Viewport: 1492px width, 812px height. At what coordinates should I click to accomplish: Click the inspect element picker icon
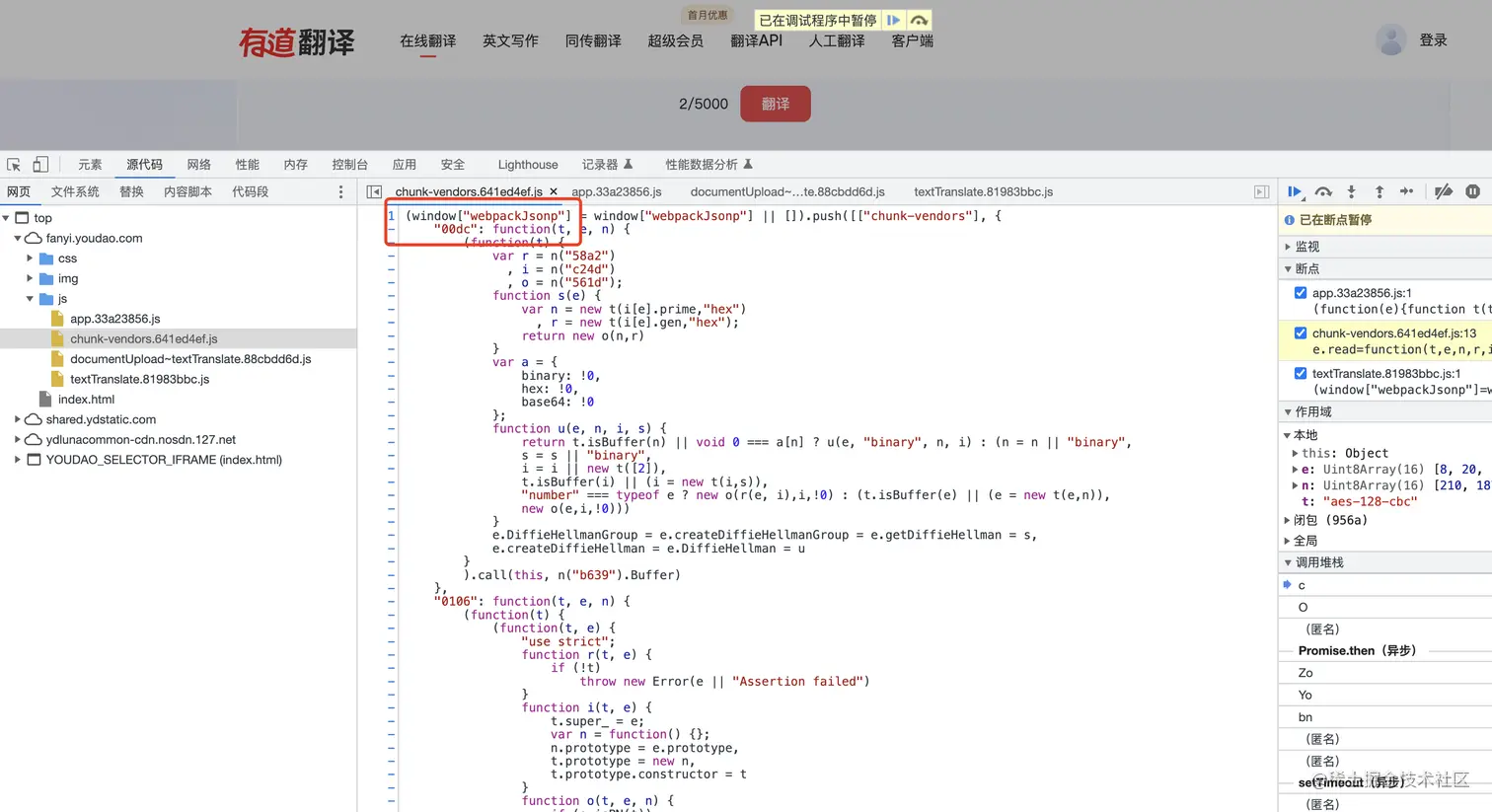(14, 165)
